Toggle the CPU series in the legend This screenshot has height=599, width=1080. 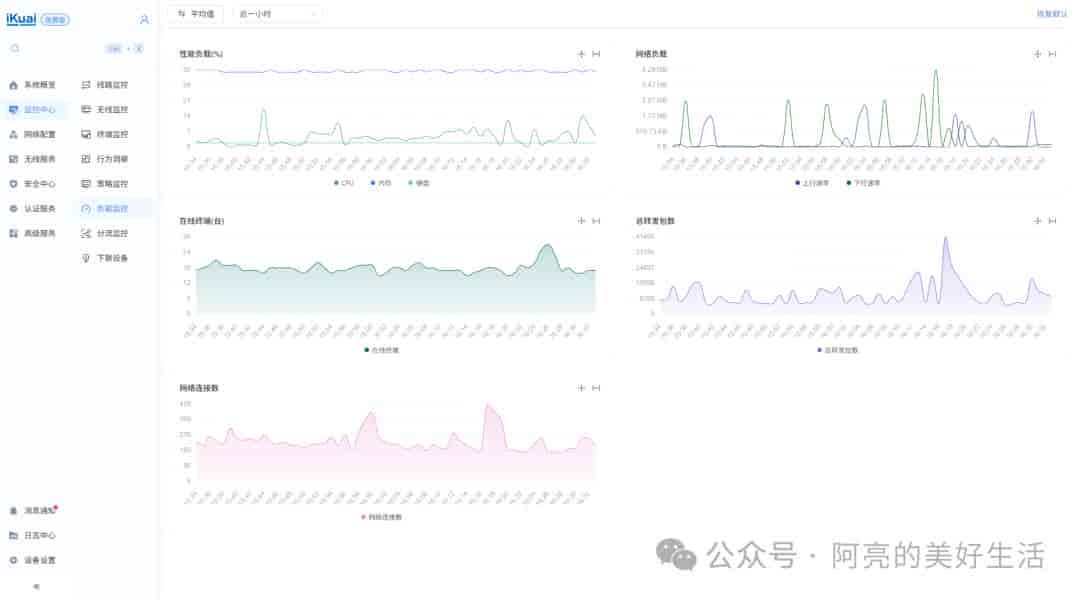(x=344, y=183)
